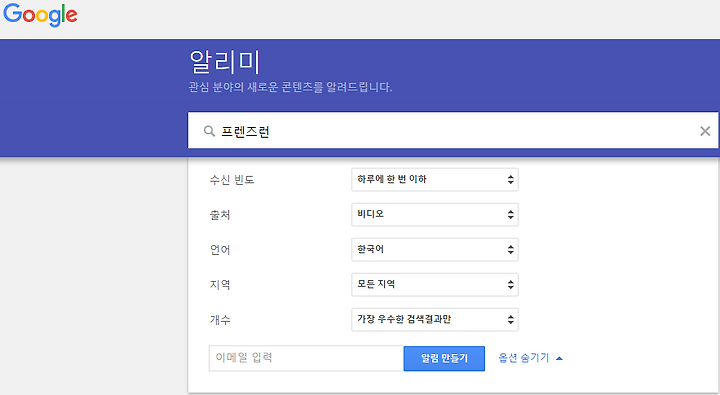Screen dimensions: 720x395
Task: Open the 개수 dropdown
Action: (435, 320)
